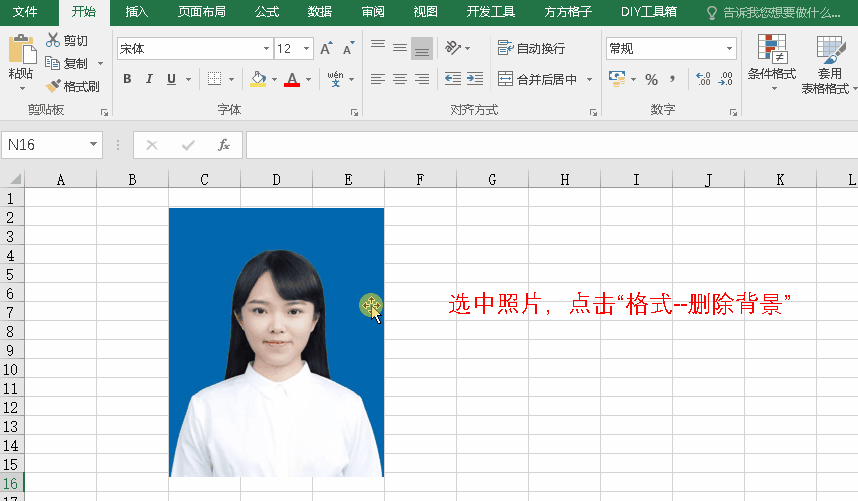This screenshot has height=501, width=858.
Task: Expand the underline style arrow
Action: tap(188, 80)
